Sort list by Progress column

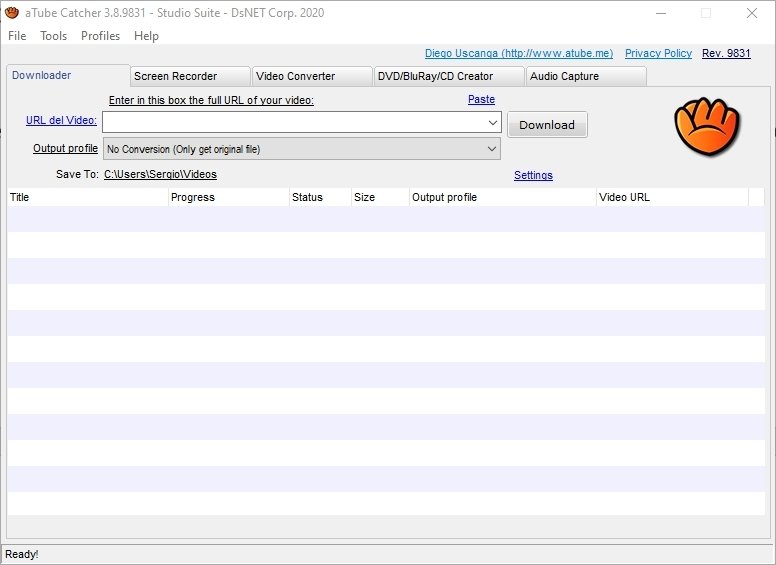(x=229, y=197)
